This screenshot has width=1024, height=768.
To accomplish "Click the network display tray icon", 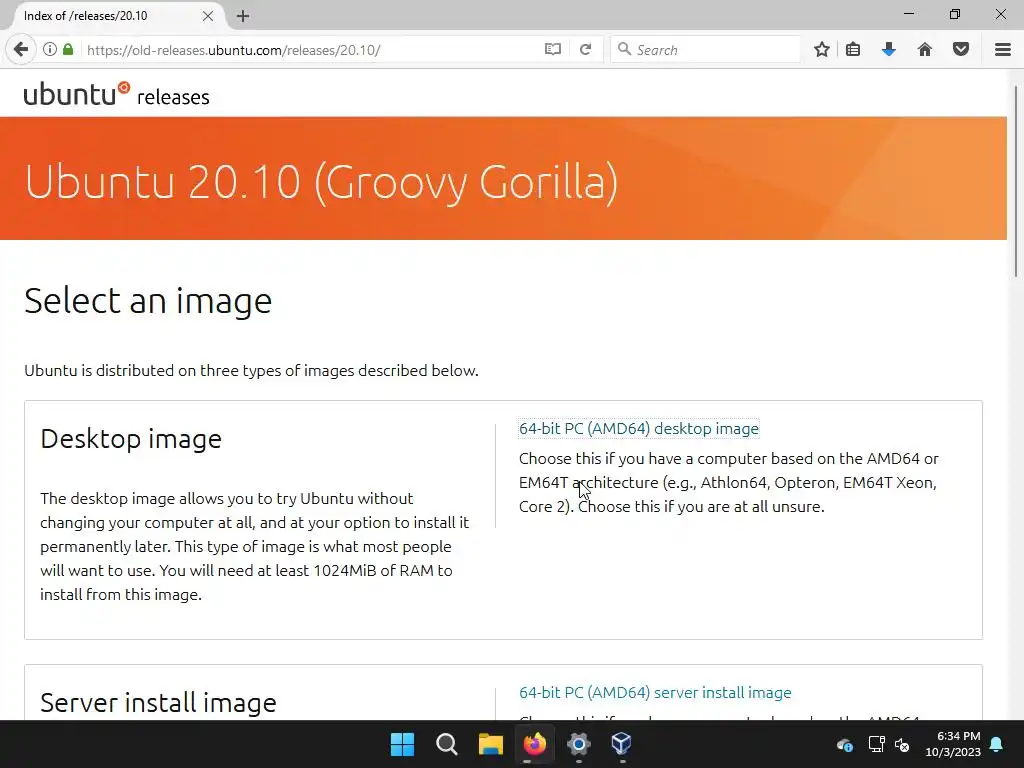I will click(x=876, y=744).
